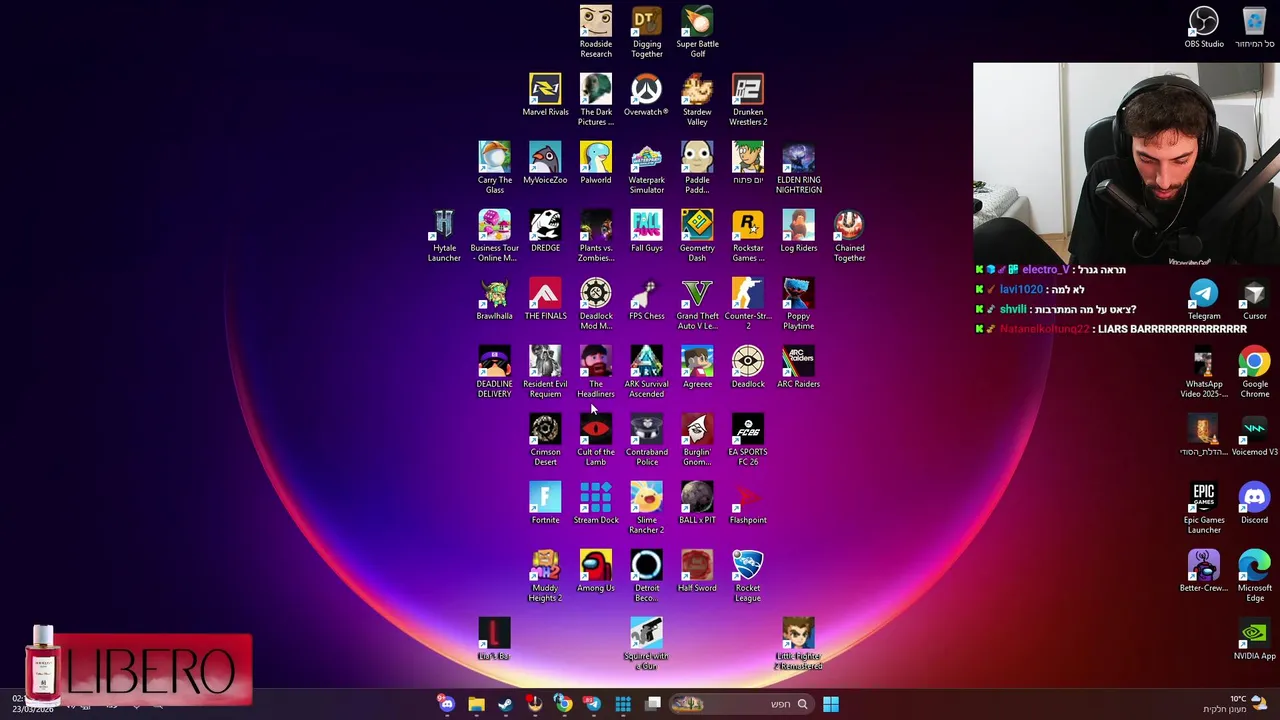Open the FPS Chess icon
Screen dimensions: 1280x720
pos(646,299)
